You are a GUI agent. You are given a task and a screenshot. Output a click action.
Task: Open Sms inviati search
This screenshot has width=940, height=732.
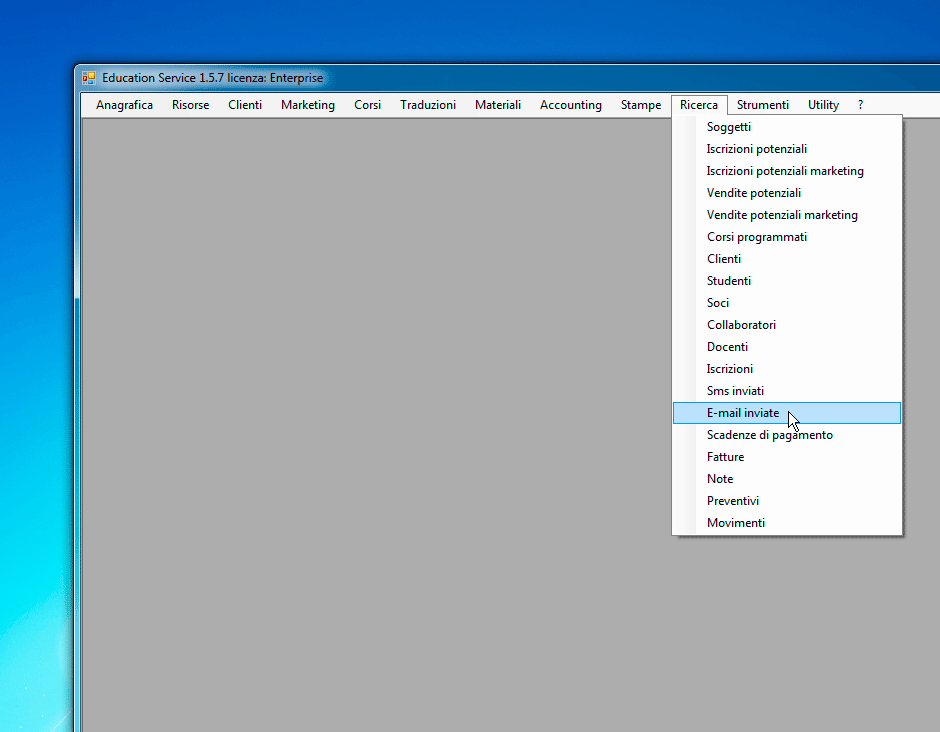pos(787,391)
